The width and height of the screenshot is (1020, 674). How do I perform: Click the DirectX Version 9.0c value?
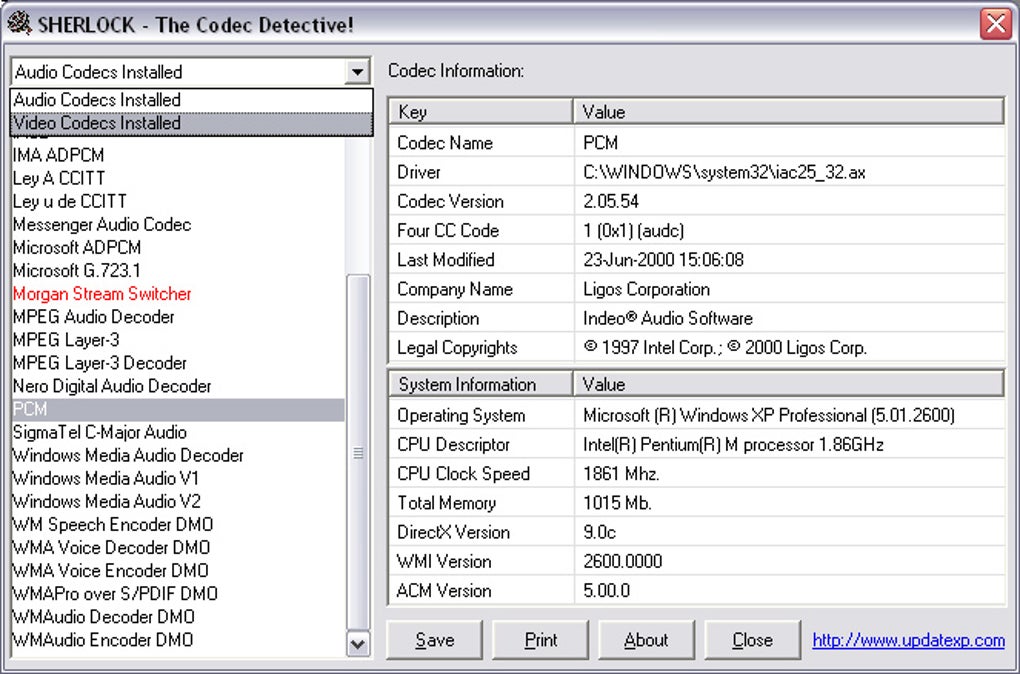point(599,533)
